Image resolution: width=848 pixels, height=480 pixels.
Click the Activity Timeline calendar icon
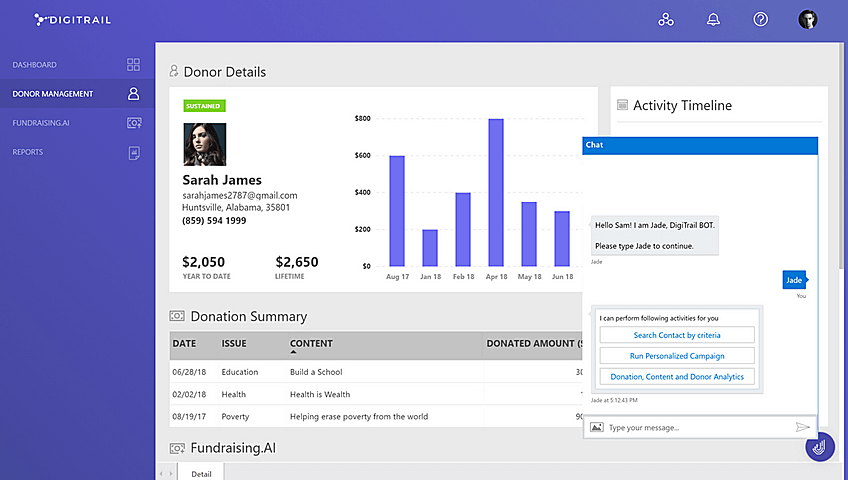(x=622, y=105)
